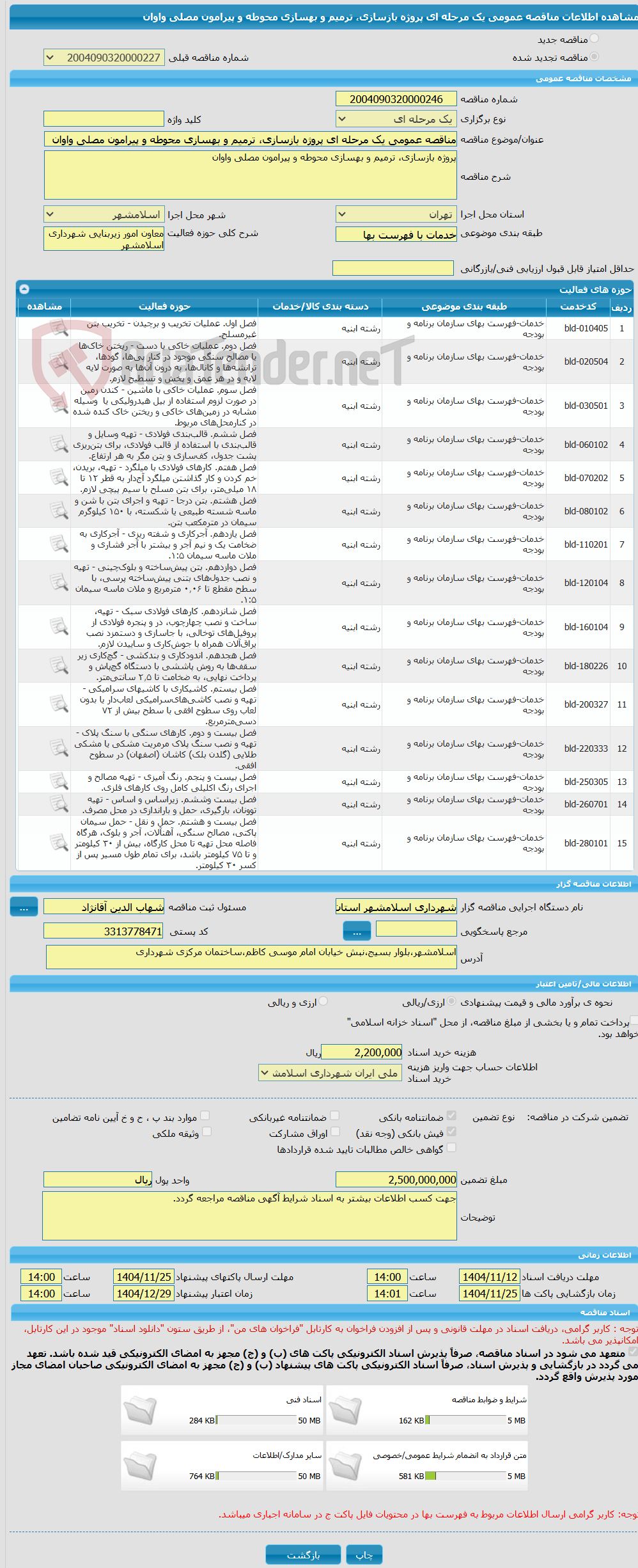Image resolution: width=638 pixels, height=1568 pixels.
Task: Sort by the ردیف column header
Action: [621, 306]
